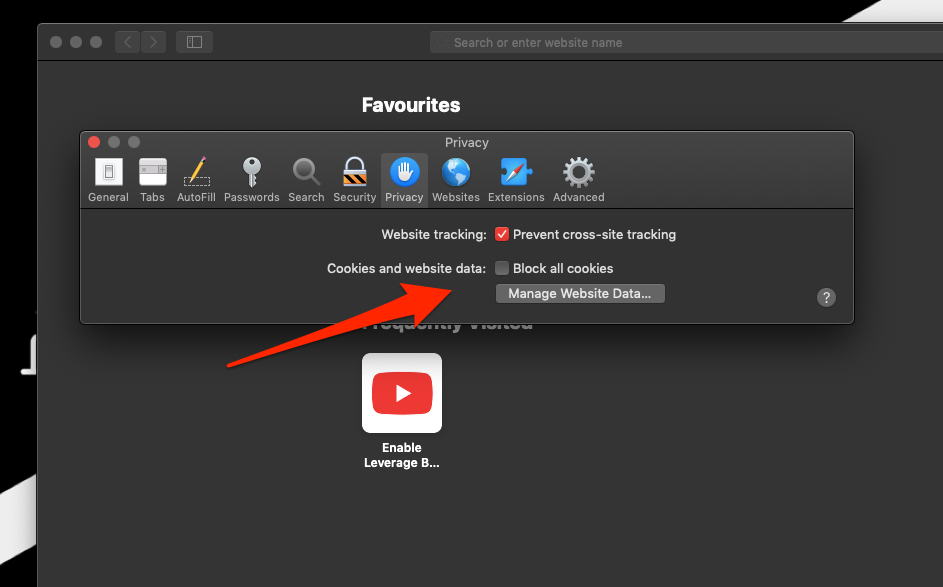
Task: Enable Block all cookies checkbox
Action: (x=503, y=269)
